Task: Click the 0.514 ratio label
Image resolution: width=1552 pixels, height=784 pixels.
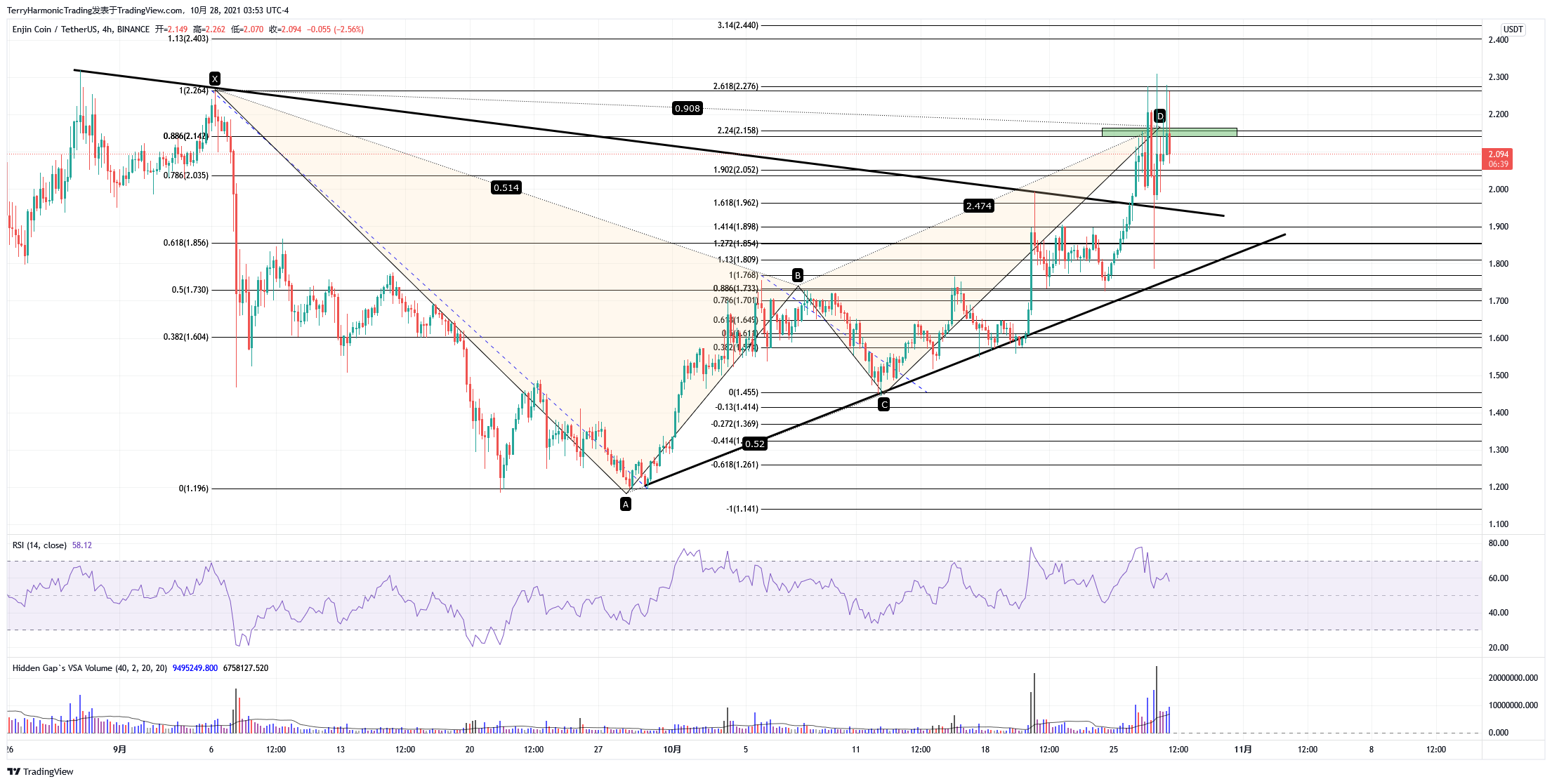Action: point(506,187)
